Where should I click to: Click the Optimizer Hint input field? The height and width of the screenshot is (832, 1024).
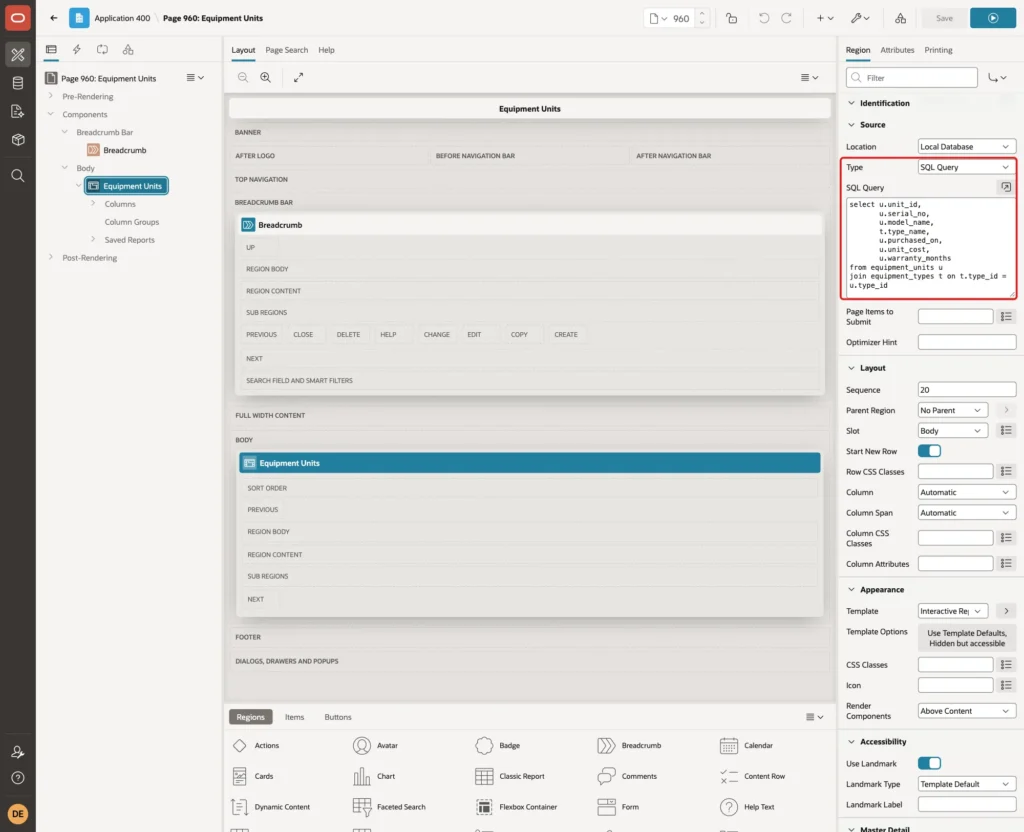coord(966,342)
